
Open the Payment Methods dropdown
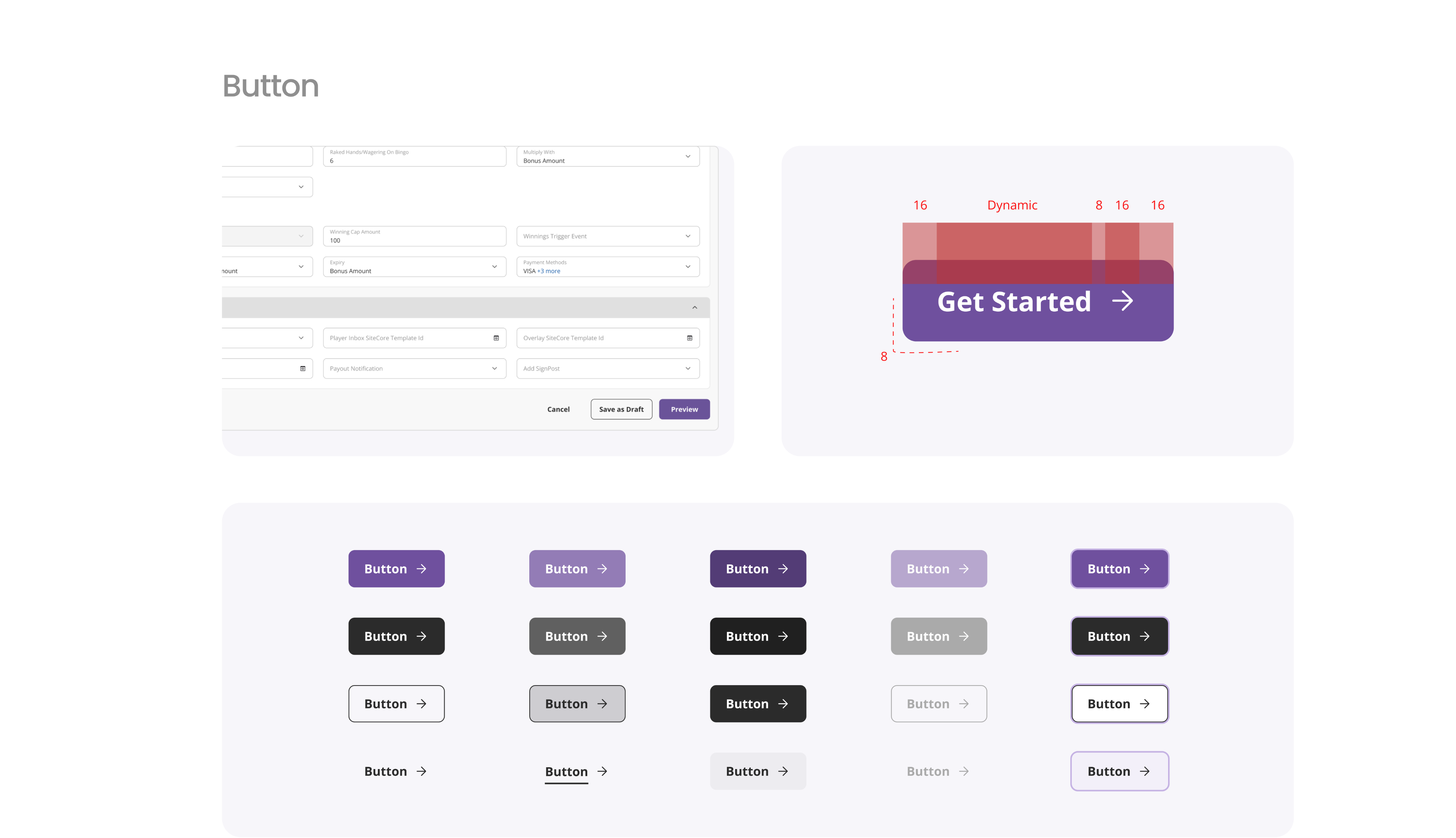[x=688, y=267]
